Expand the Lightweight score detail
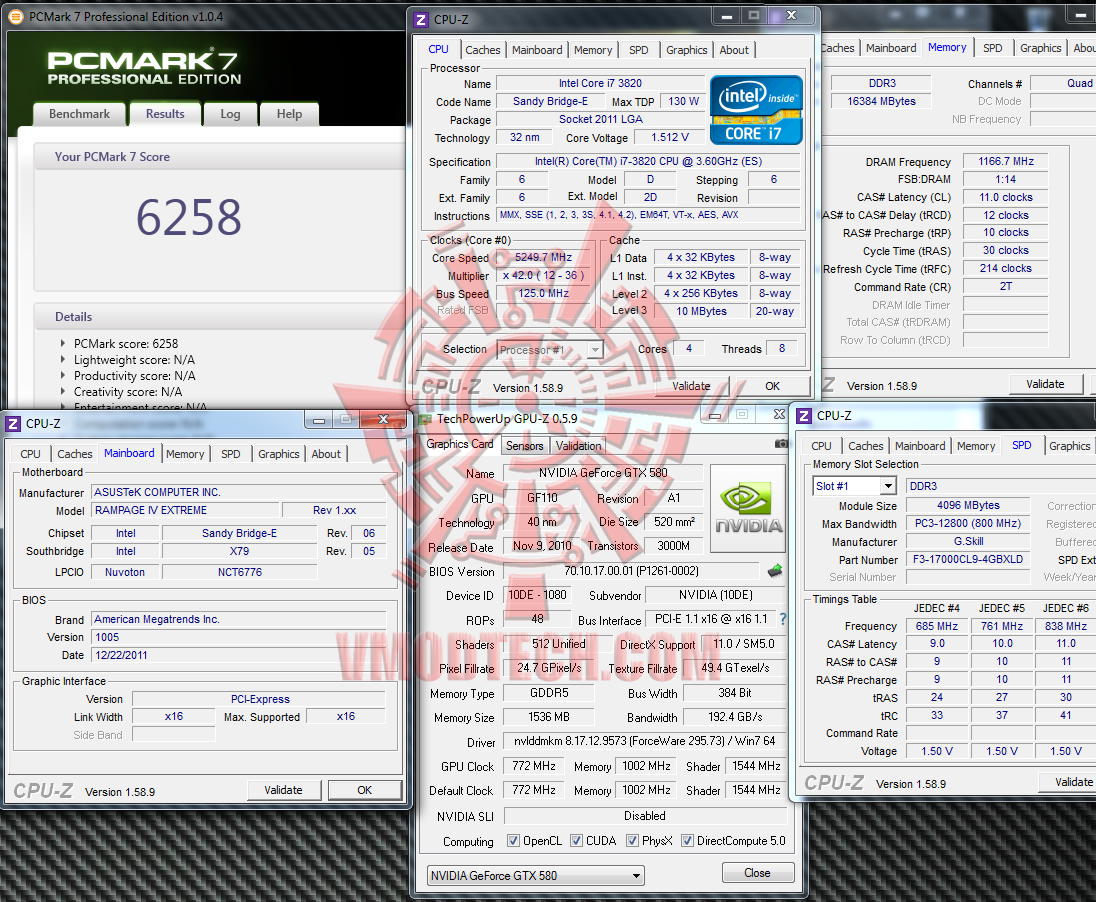 click(63, 359)
